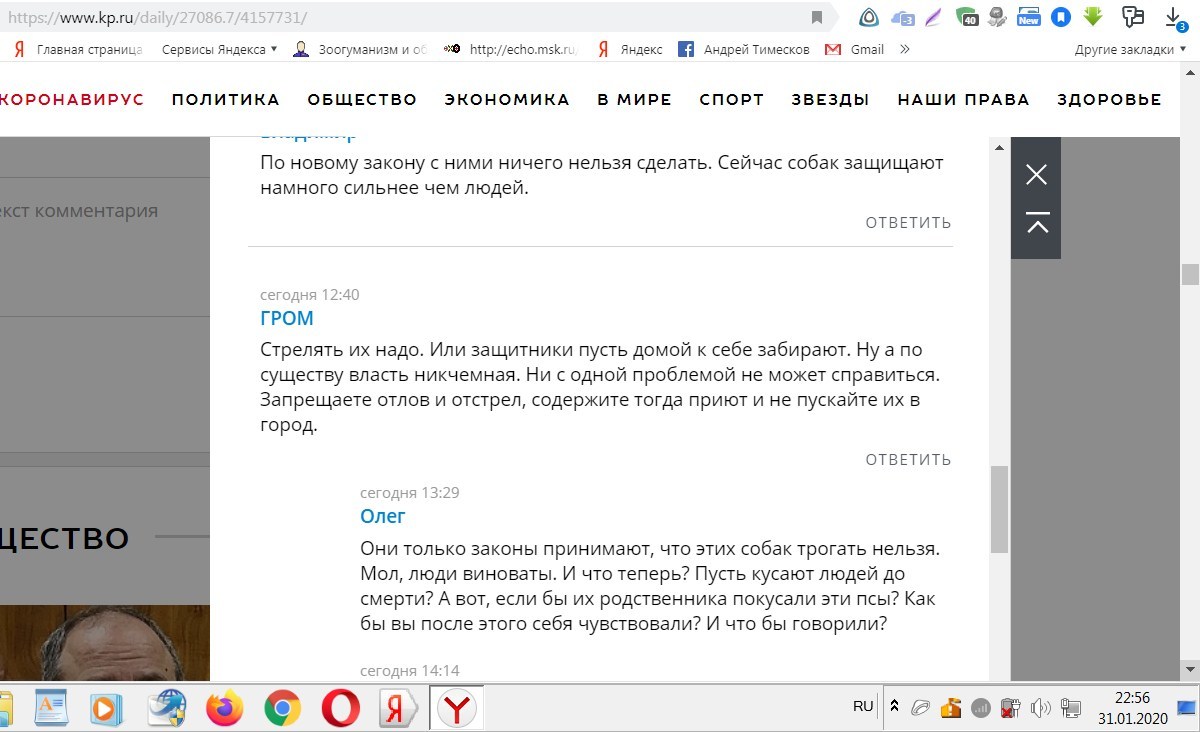The width and height of the screenshot is (1200, 732).
Task: Click the volume speaker tray icon
Action: click(x=1040, y=708)
